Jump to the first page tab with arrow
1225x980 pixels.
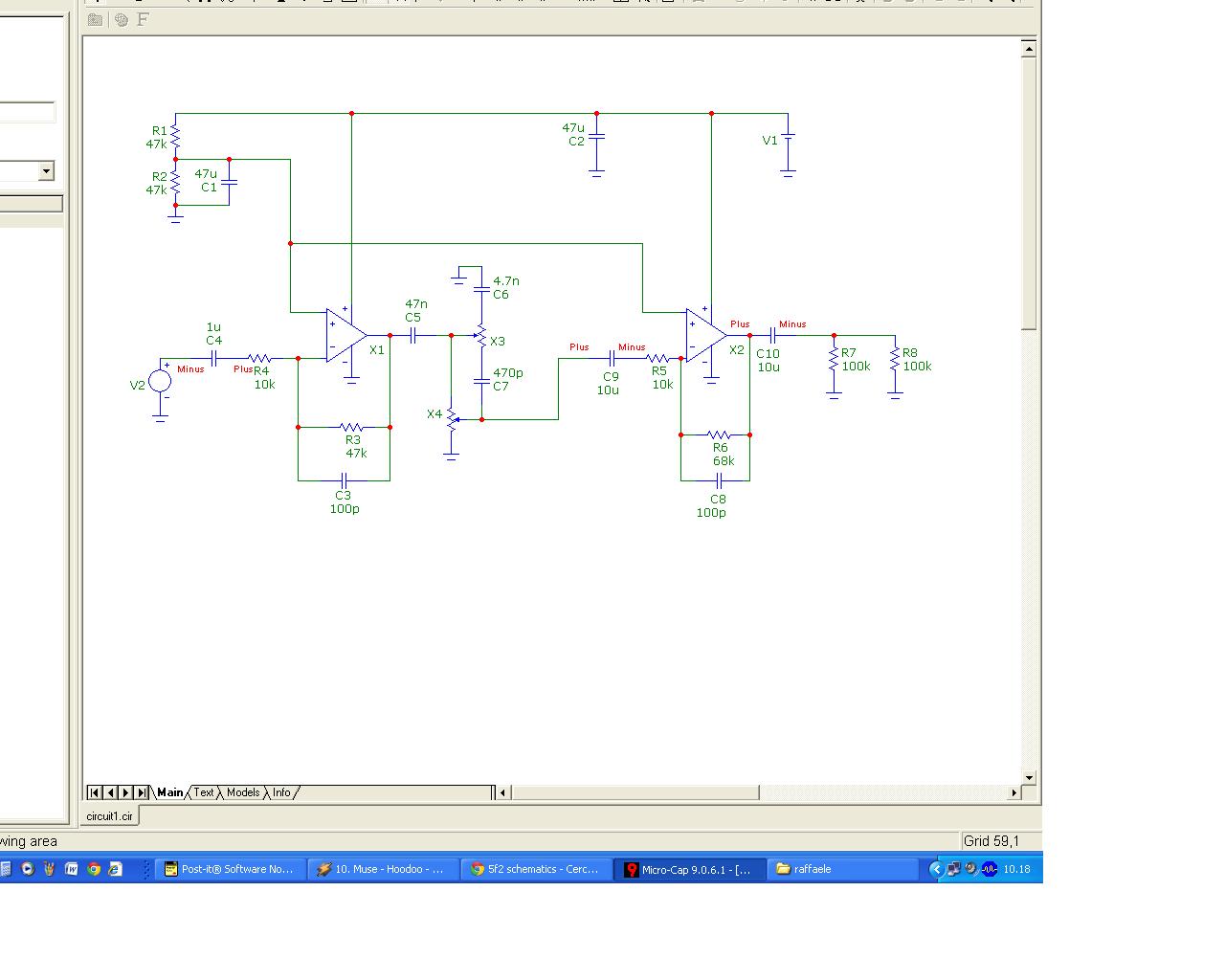95,792
